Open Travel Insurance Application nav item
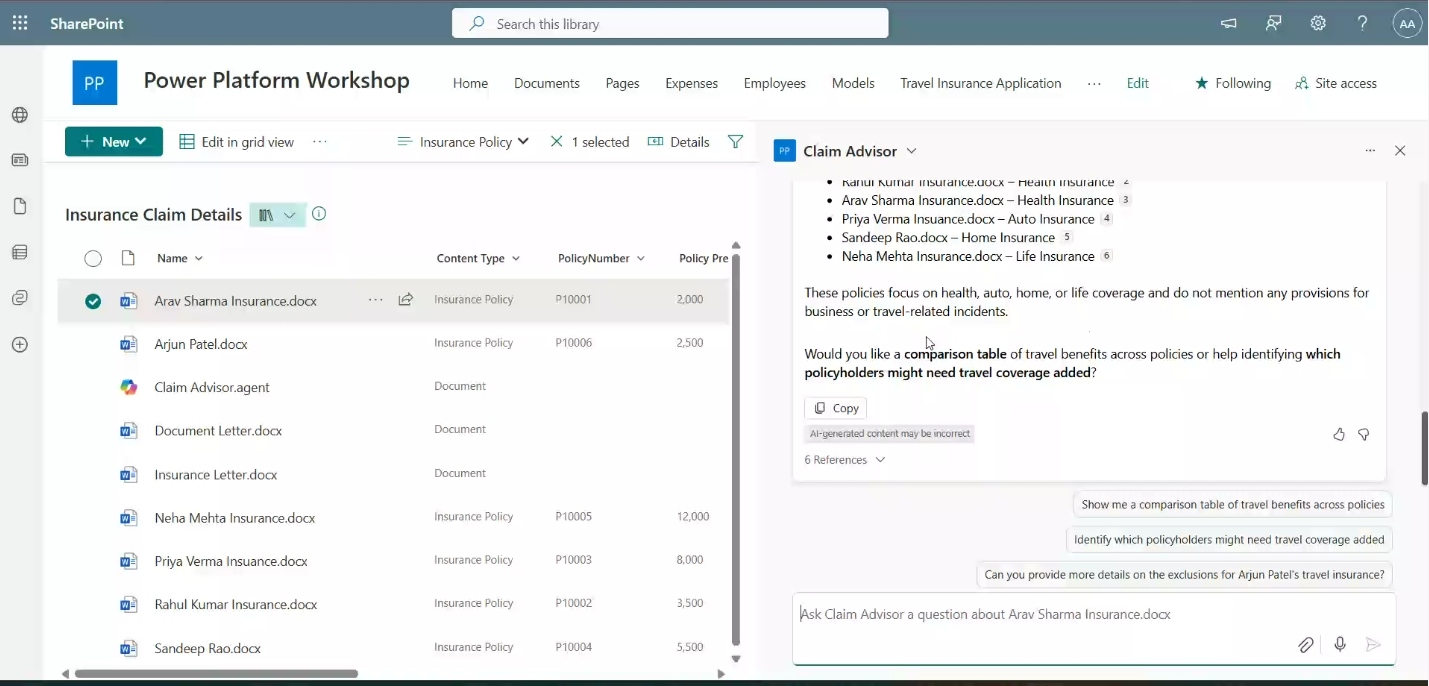This screenshot has width=1429, height=686. [981, 83]
